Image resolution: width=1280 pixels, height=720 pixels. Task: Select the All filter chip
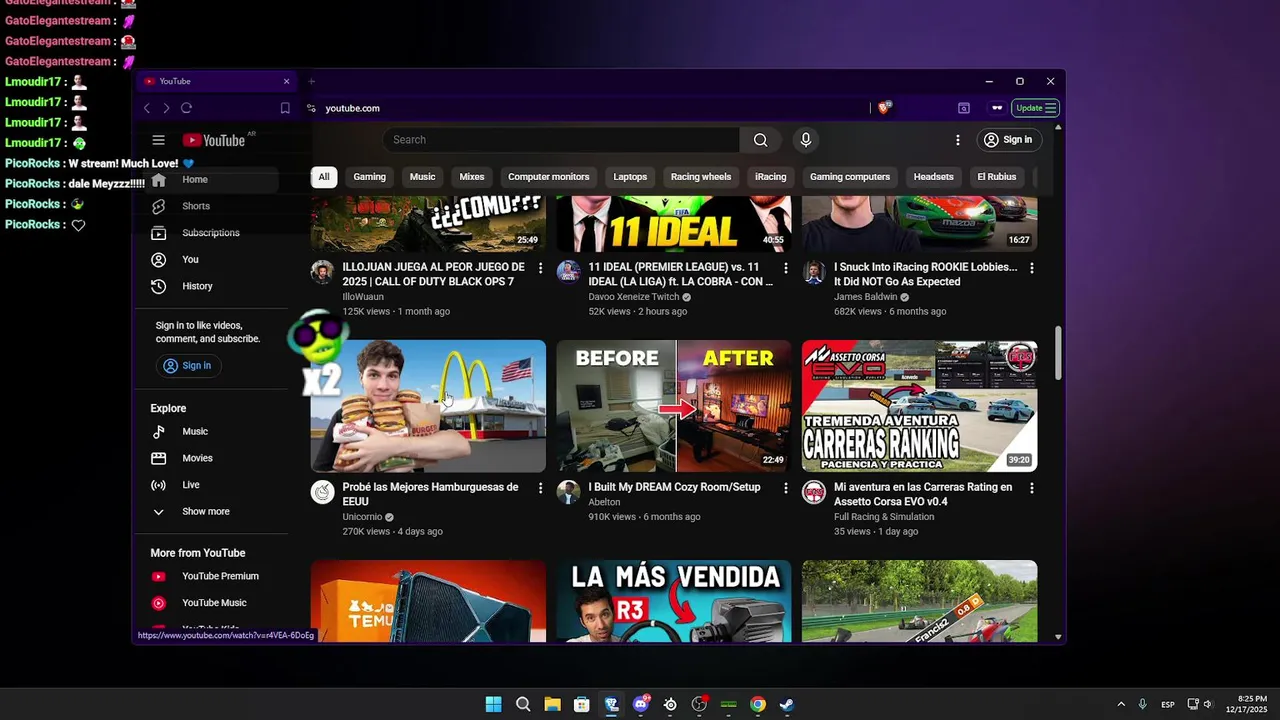click(324, 177)
